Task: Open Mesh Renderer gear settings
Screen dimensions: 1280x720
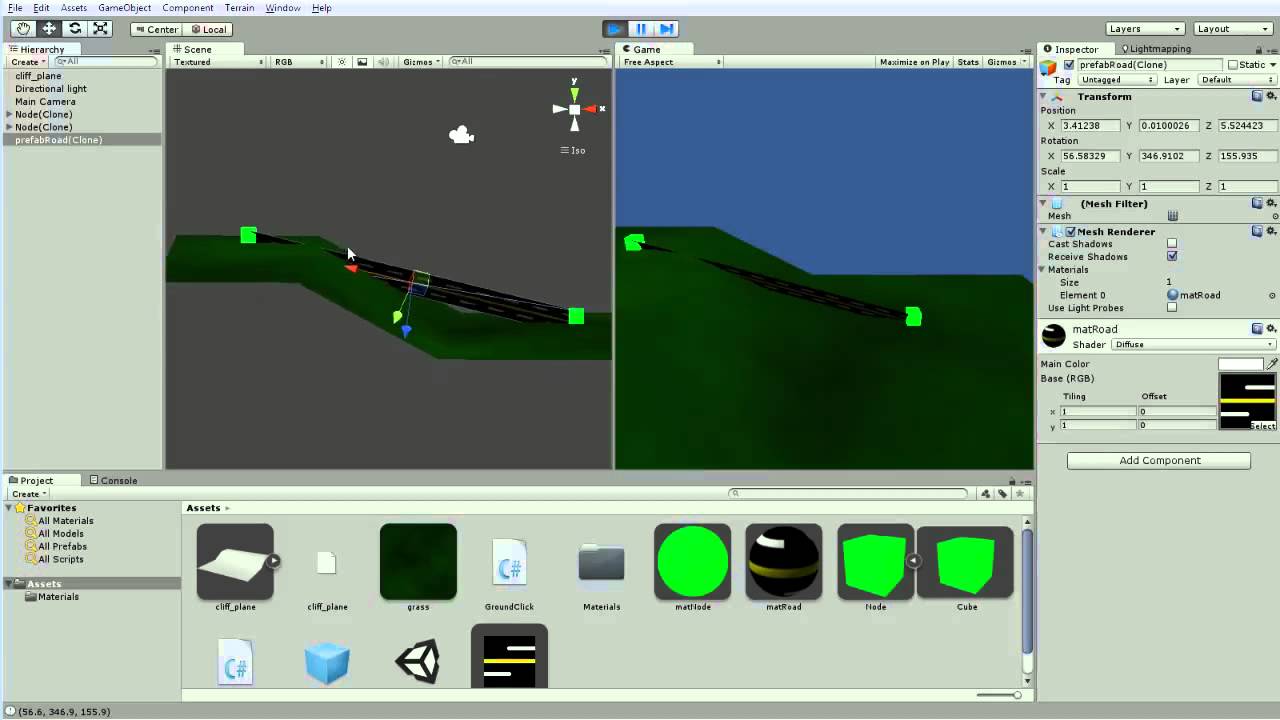Action: tap(1272, 231)
